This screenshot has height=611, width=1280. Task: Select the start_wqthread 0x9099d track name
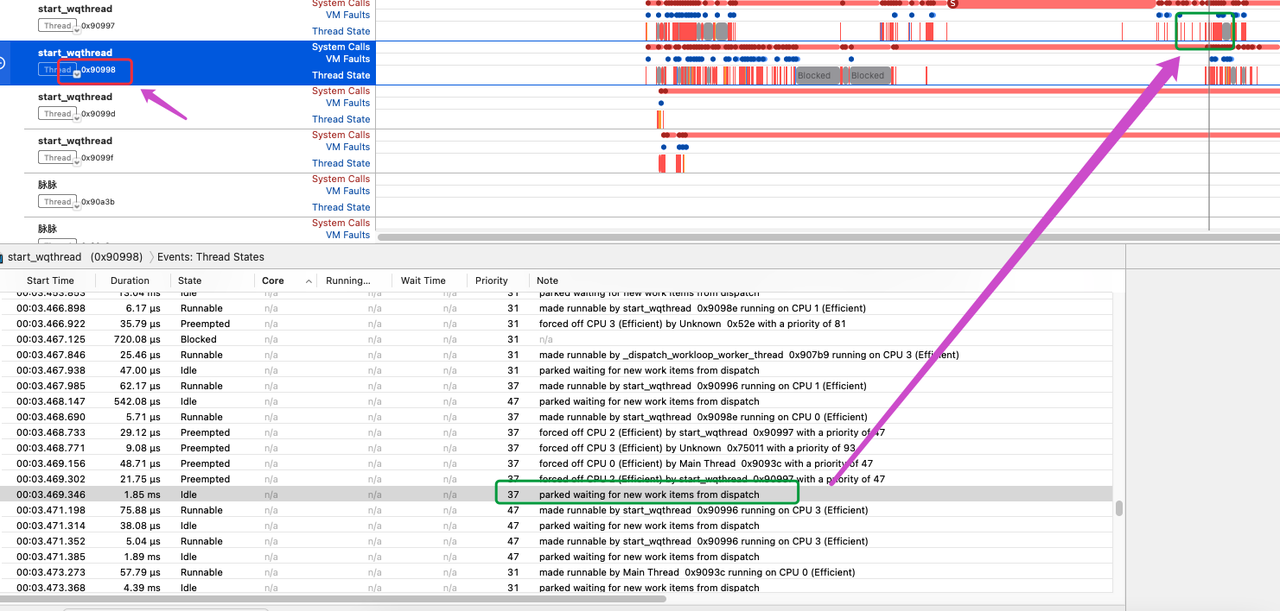click(x=75, y=97)
